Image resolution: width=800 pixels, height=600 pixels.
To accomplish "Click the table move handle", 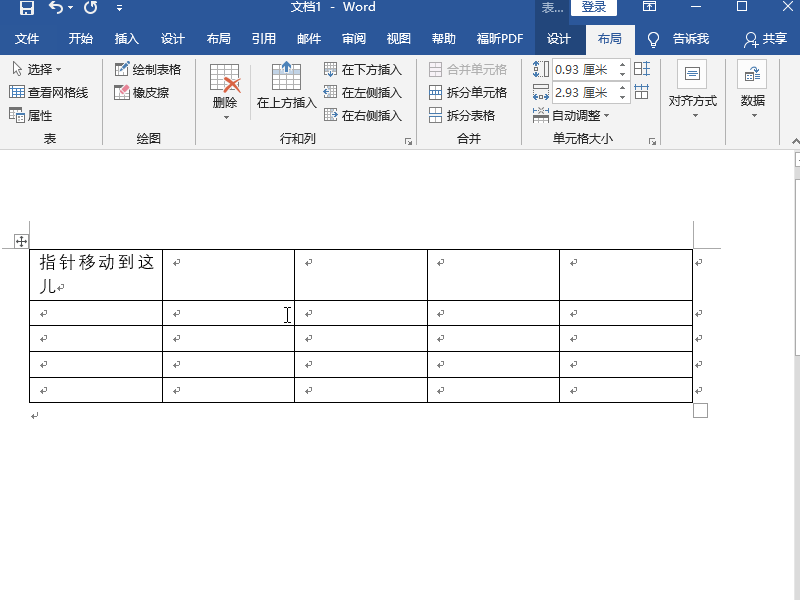I will point(21,241).
